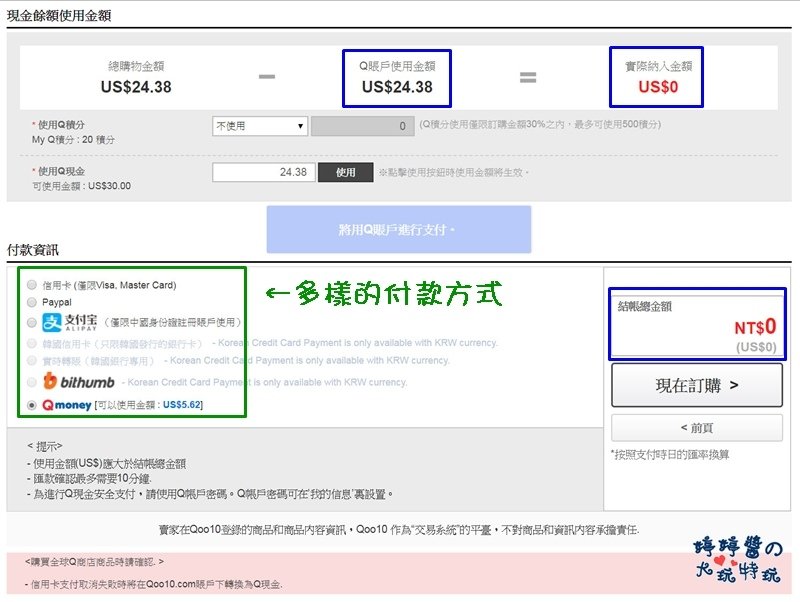Select the Qmoney payment radio button

point(32,405)
